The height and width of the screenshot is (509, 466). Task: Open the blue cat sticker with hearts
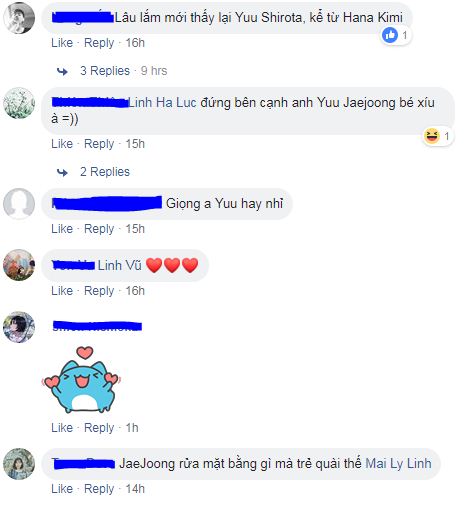tap(81, 380)
